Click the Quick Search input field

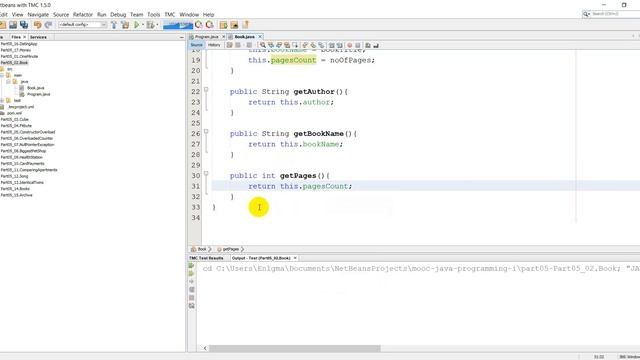coord(615,14)
